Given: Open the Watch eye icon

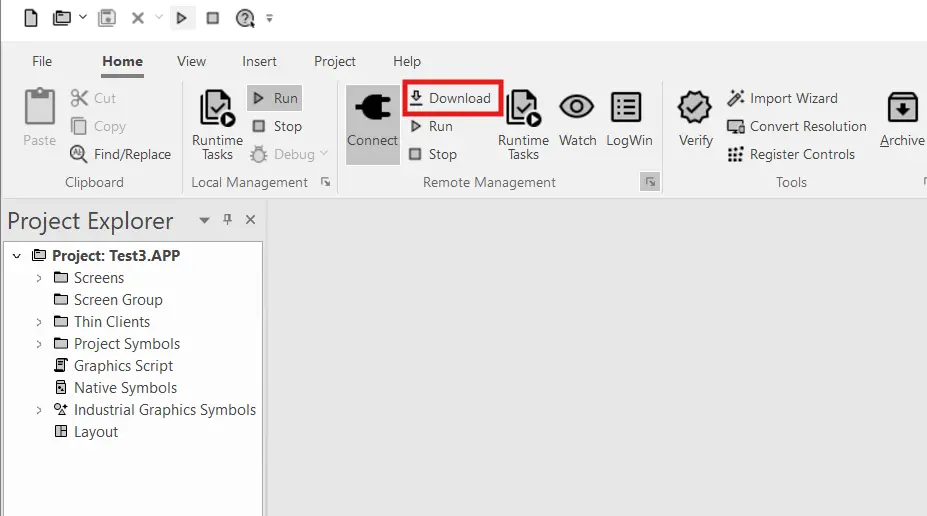Looking at the screenshot, I should tap(577, 109).
